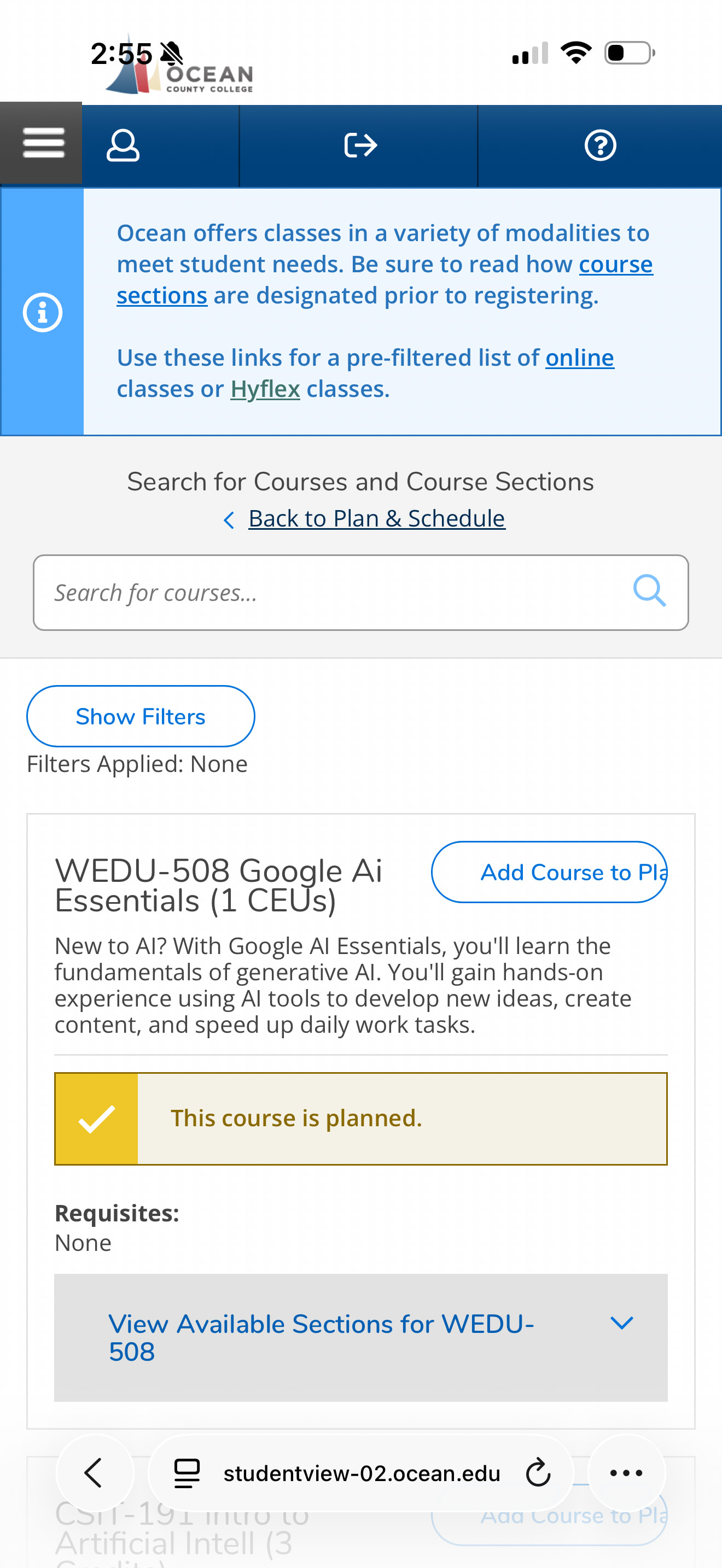This screenshot has height=1568, width=722.
Task: Click chevron next to Back to Plan
Action: click(x=229, y=520)
